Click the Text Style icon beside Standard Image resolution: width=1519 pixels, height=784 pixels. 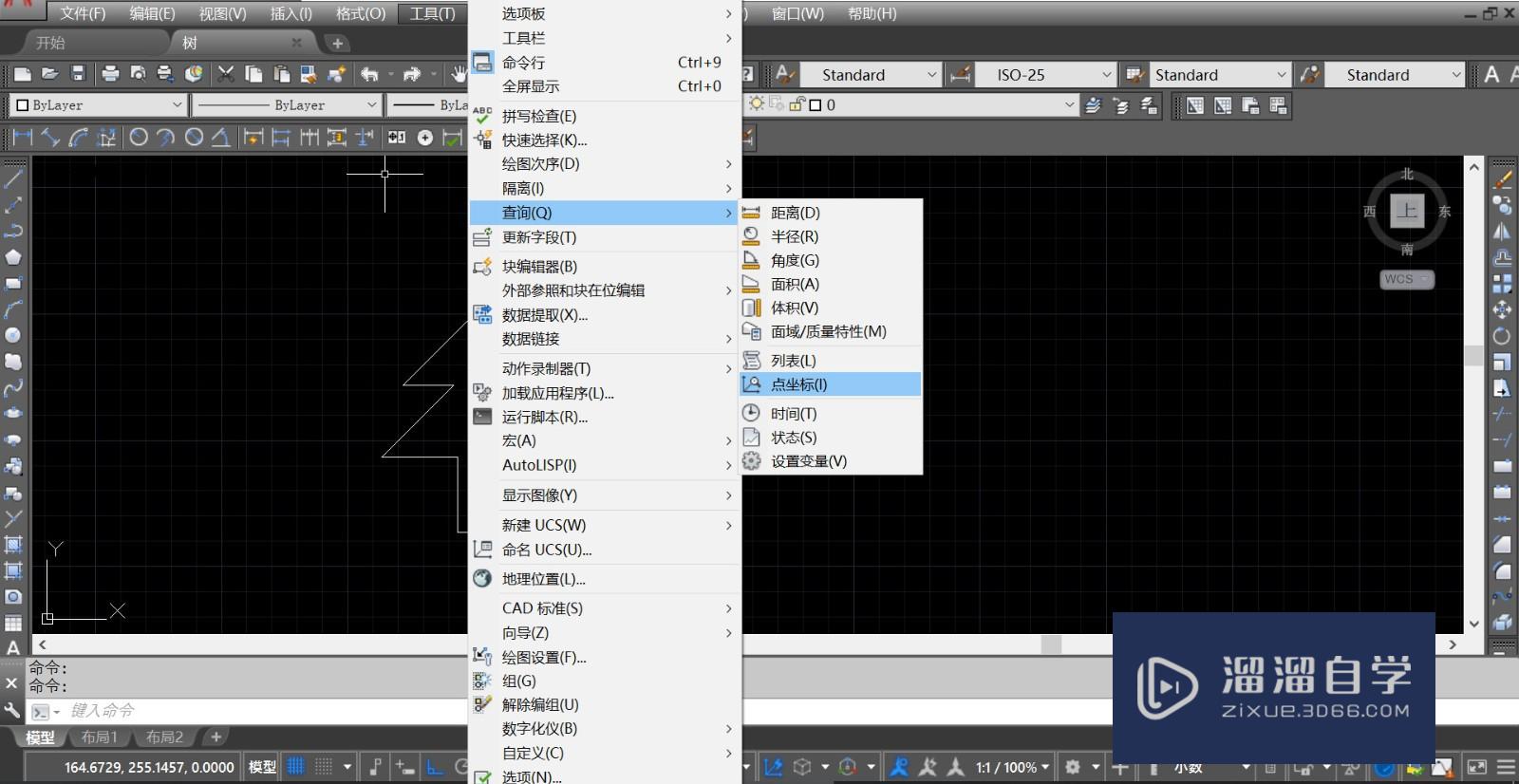785,74
